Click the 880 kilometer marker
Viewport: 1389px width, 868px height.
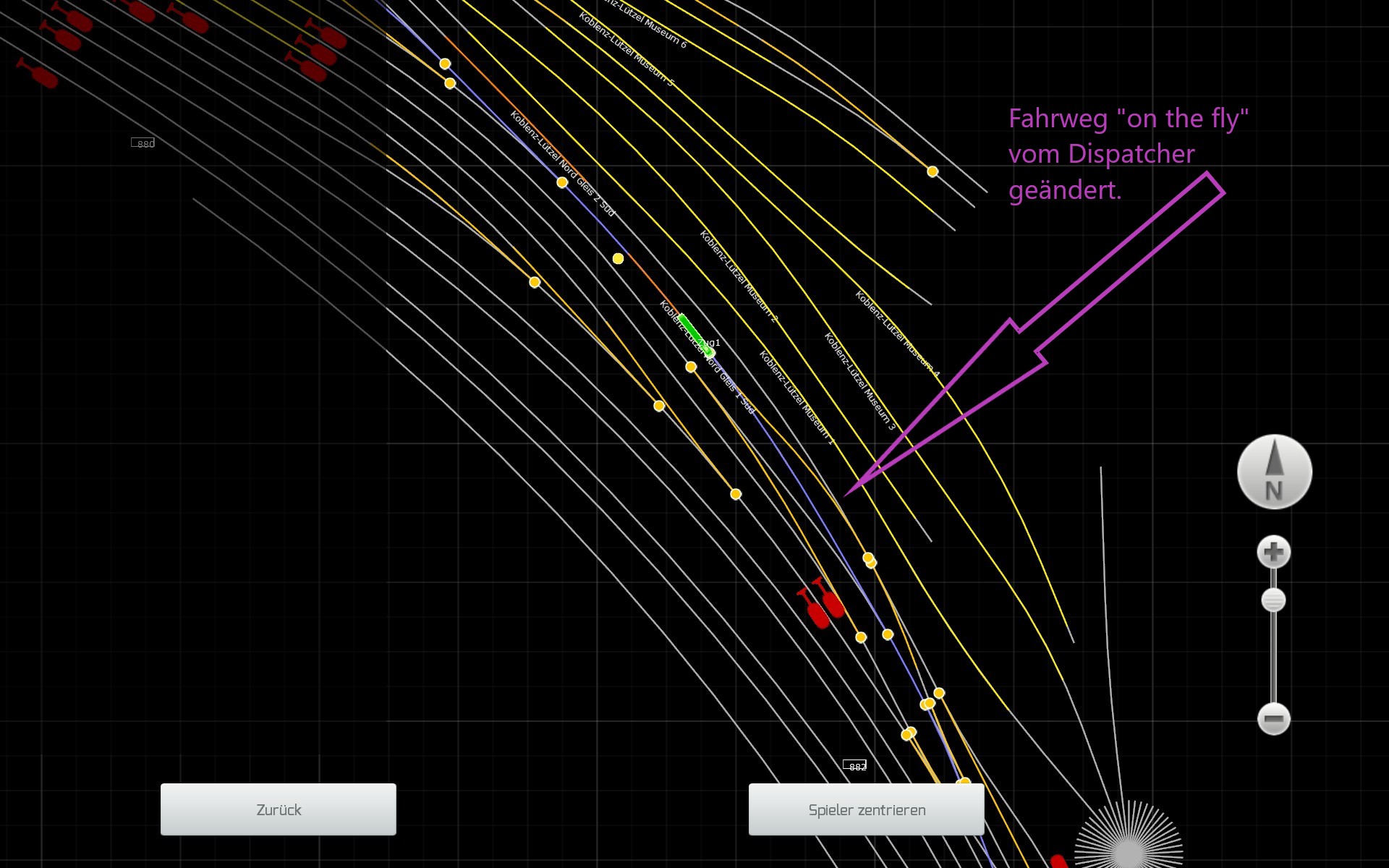point(143,142)
